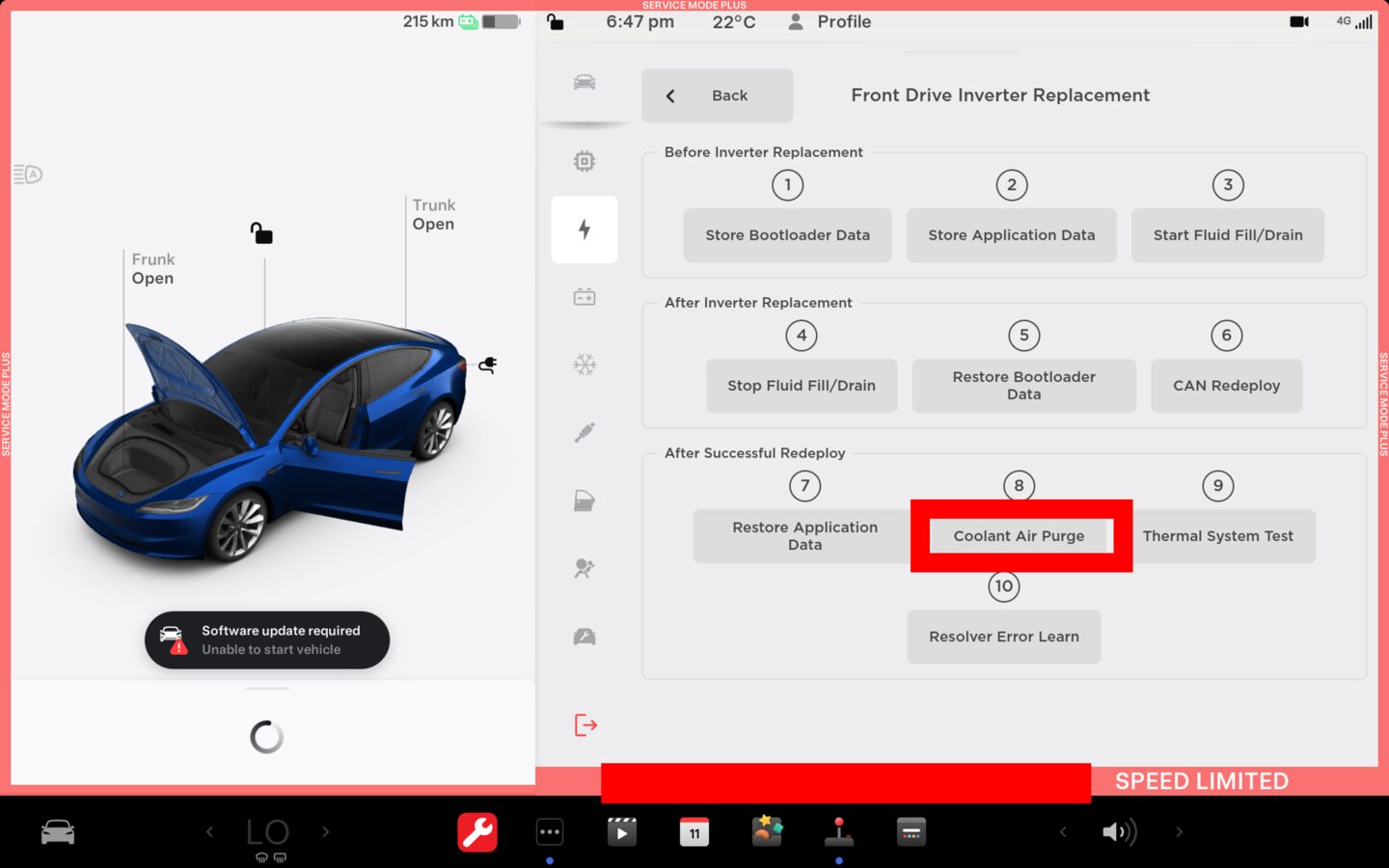This screenshot has width=1389, height=868.
Task: Open the door closures sidebar icon
Action: tap(584, 501)
